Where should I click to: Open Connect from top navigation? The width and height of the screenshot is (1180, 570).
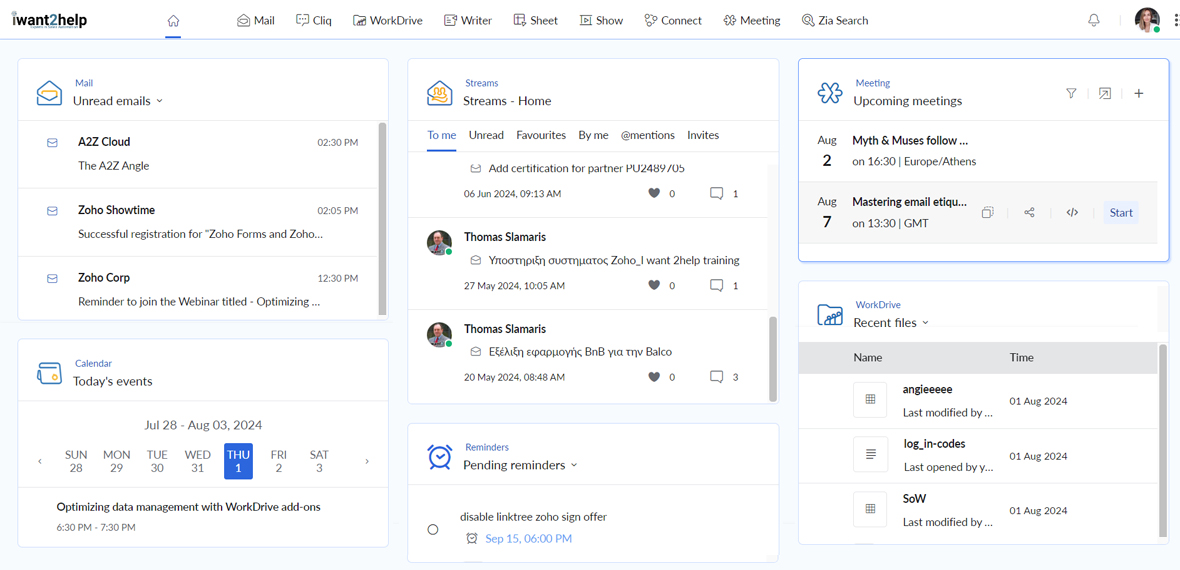click(674, 20)
